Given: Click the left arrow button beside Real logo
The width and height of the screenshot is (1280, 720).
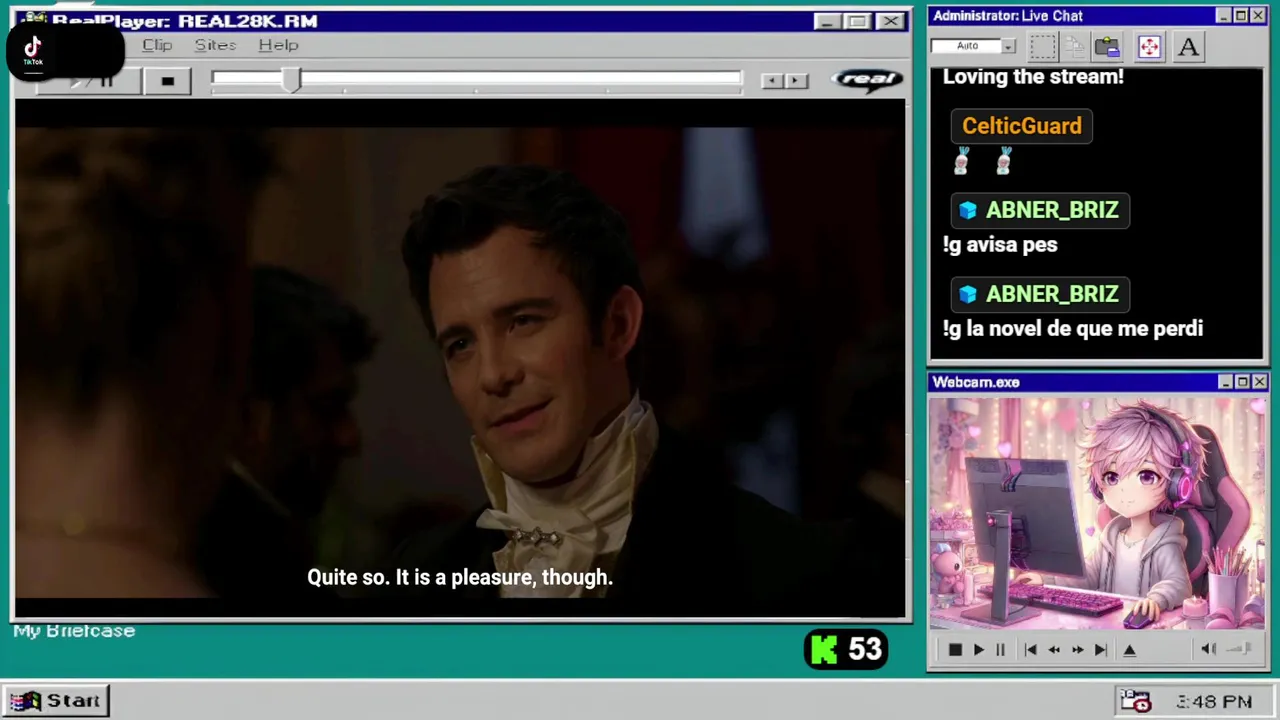Looking at the screenshot, I should pos(772,81).
